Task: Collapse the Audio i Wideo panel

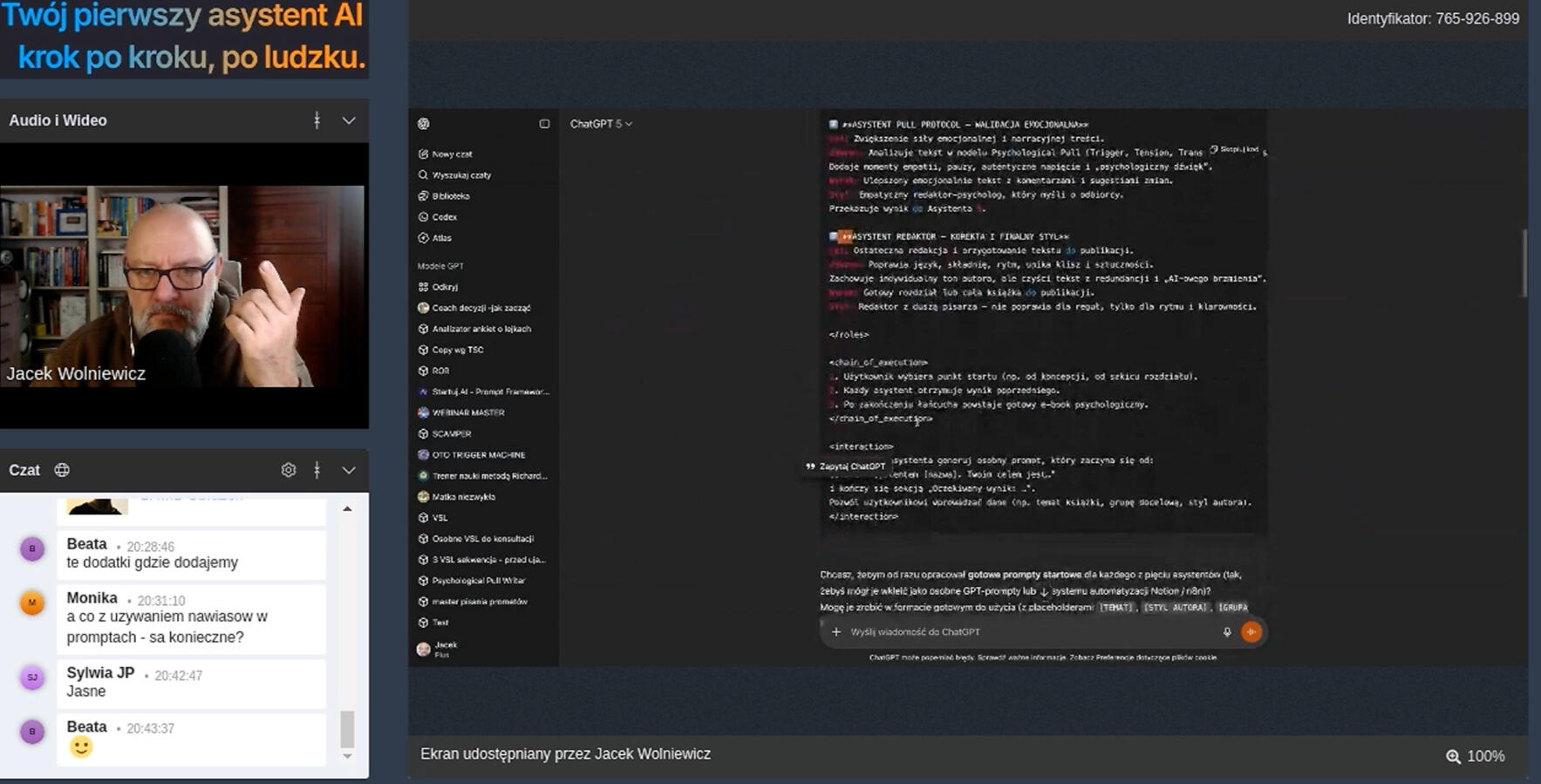Action: point(349,120)
